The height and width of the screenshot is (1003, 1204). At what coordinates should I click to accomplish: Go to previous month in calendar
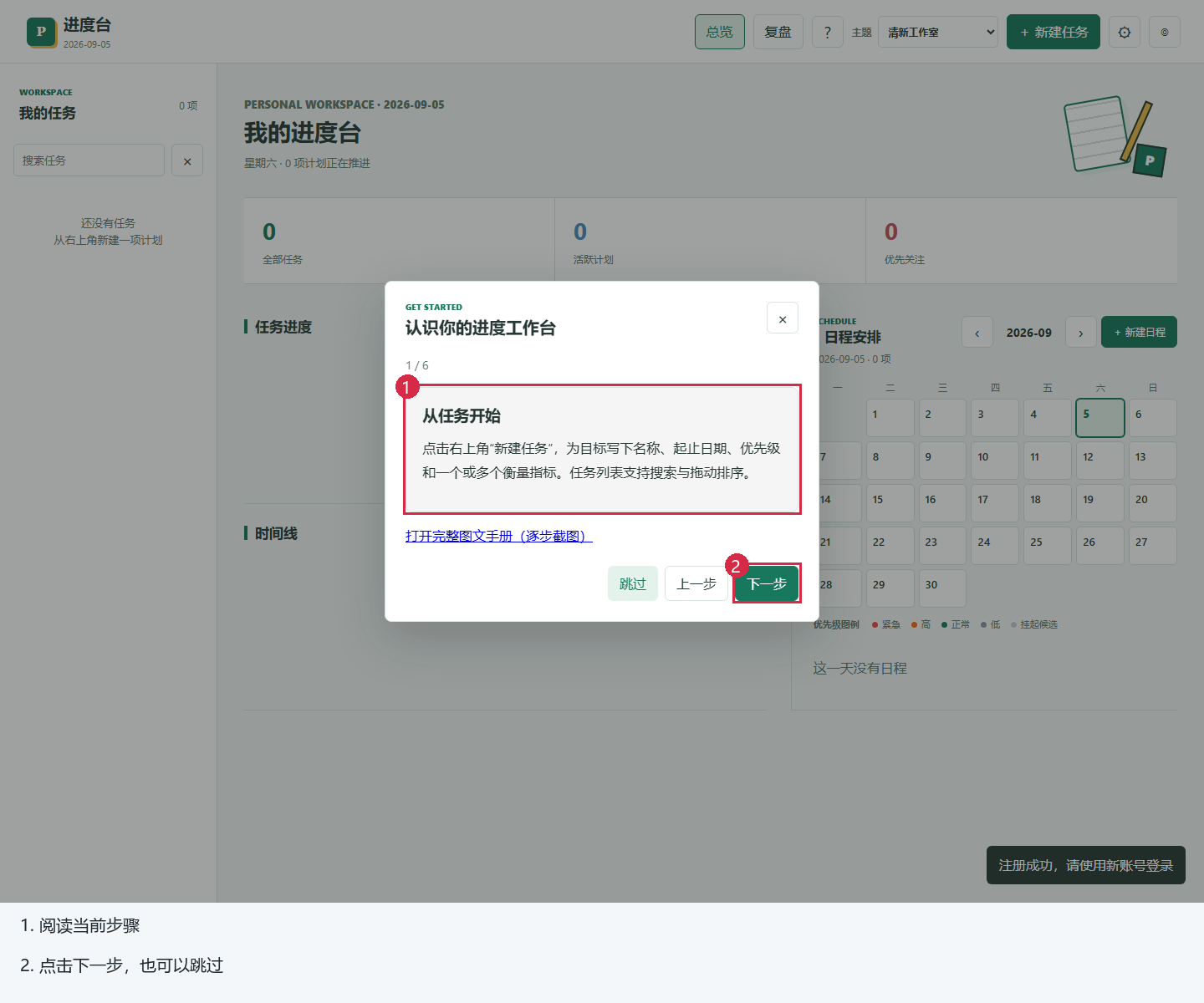pos(977,333)
